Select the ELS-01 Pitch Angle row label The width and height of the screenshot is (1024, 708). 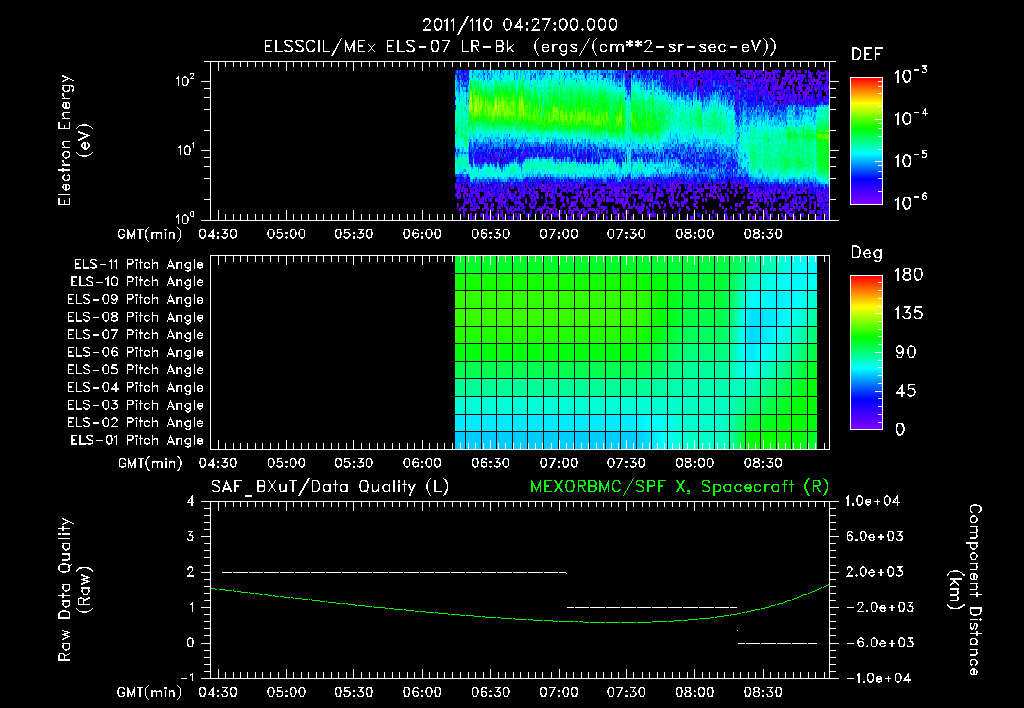(137, 440)
